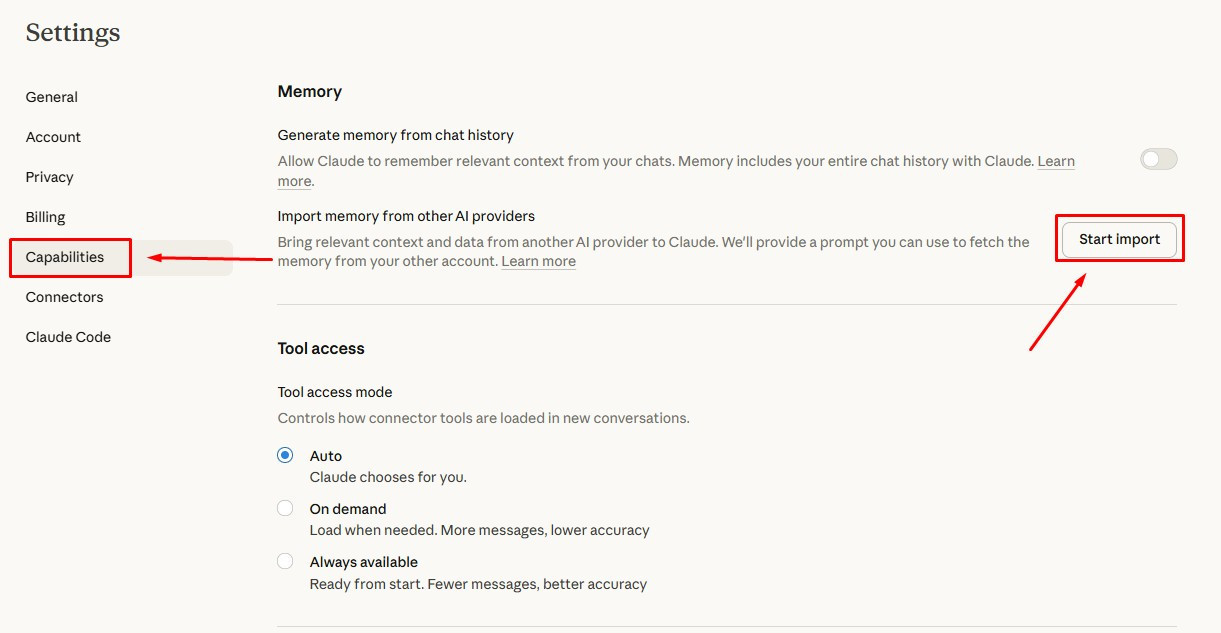Open the Connectors settings section
The width and height of the screenshot is (1221, 633).
coord(65,297)
